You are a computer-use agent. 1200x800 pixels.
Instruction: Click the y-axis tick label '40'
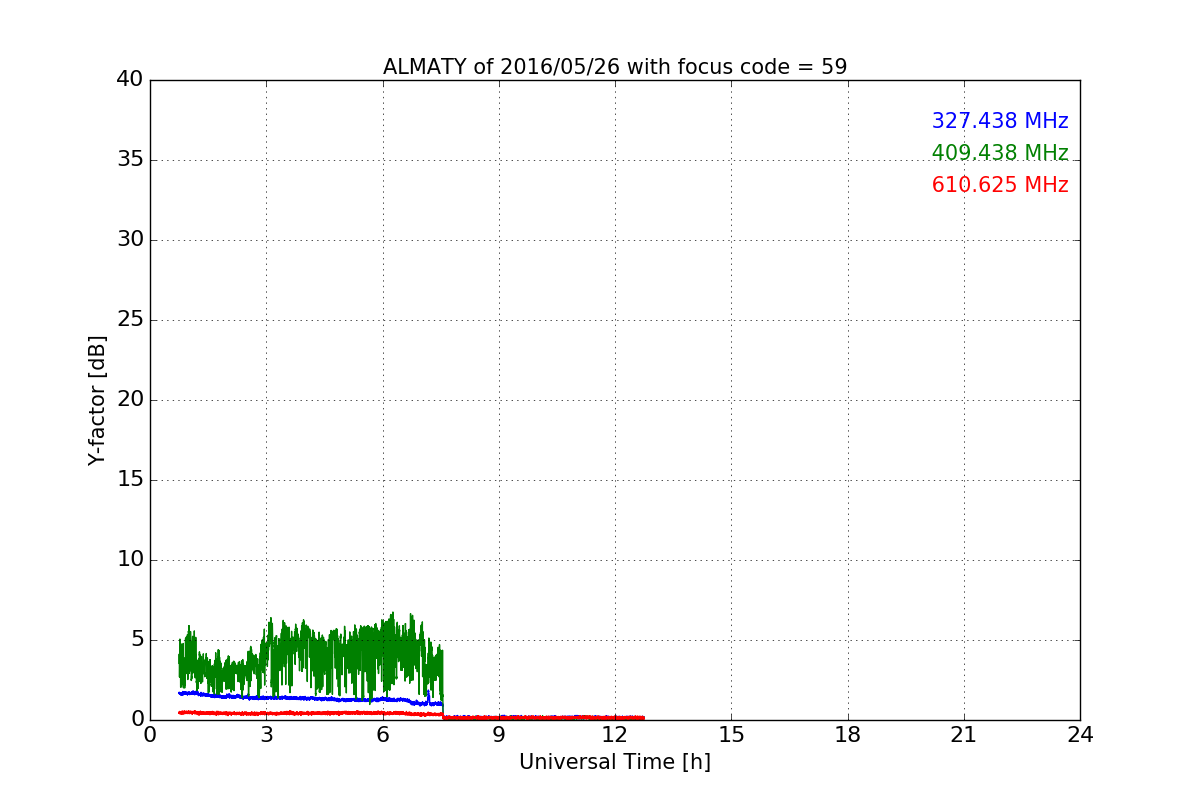click(130, 80)
